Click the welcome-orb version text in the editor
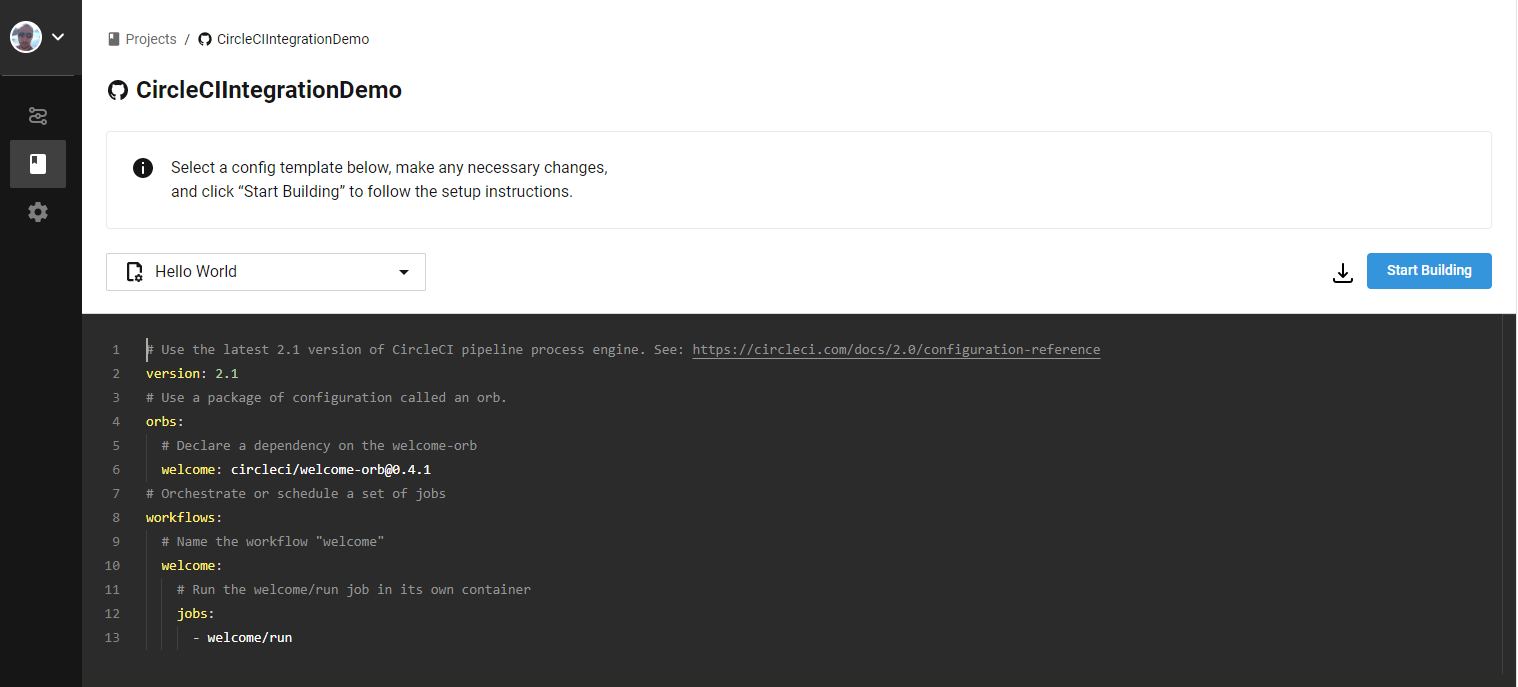Viewport: 1518px width, 687px height. pos(331,469)
